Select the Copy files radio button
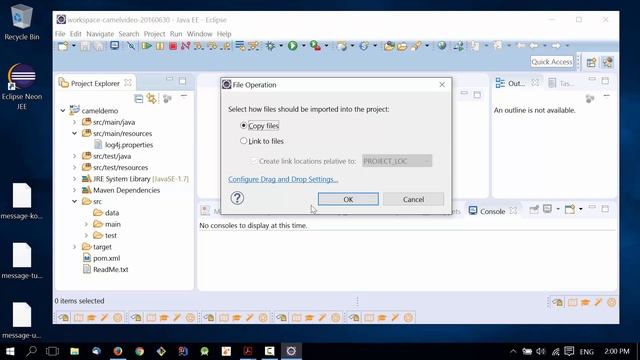The height and width of the screenshot is (360, 640). (244, 125)
